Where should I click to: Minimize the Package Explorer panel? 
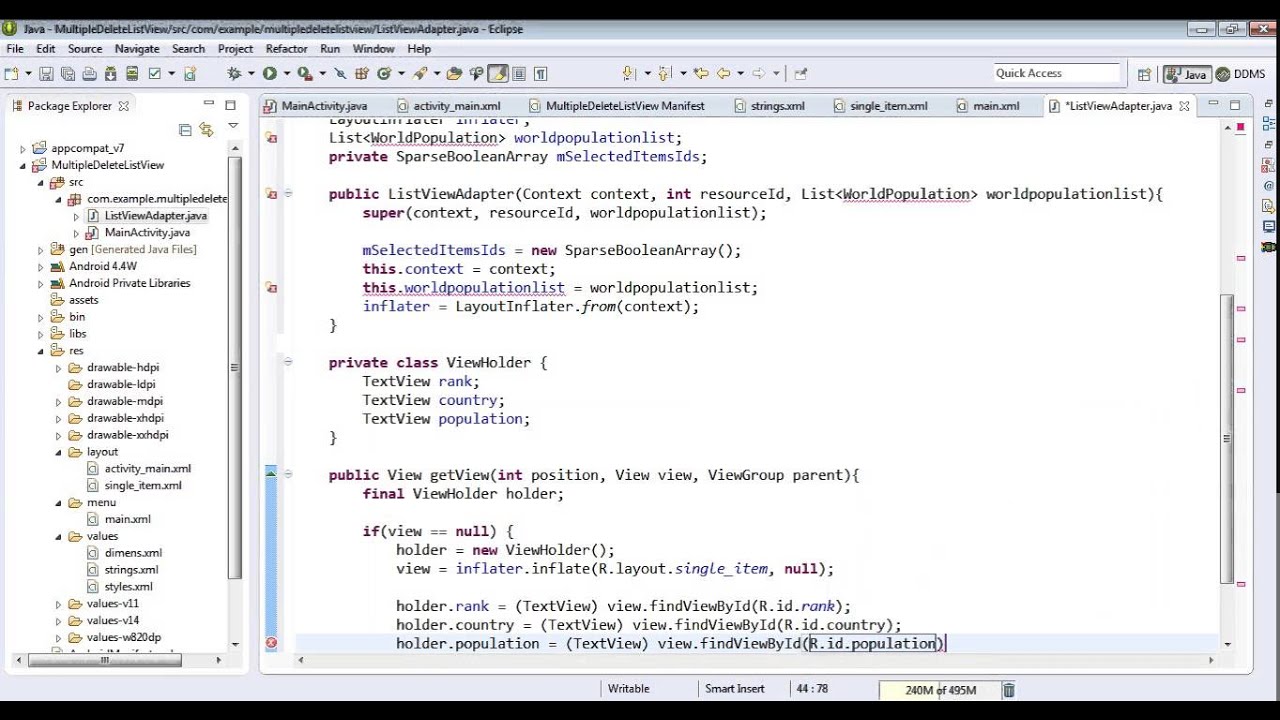click(x=209, y=104)
